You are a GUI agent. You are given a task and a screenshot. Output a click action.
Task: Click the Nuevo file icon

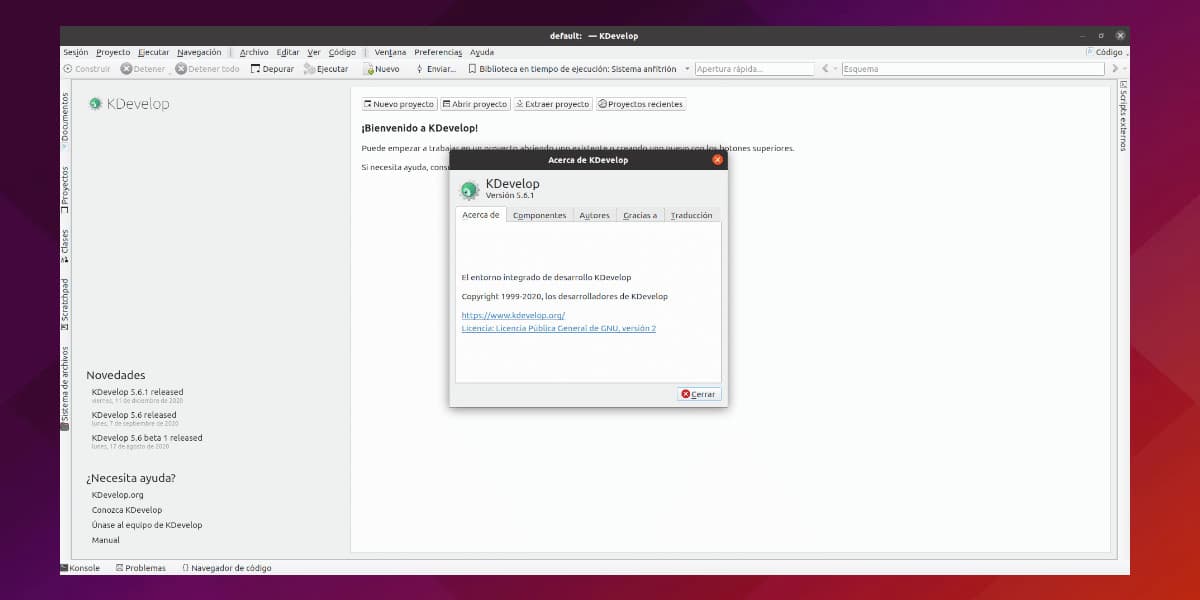click(x=368, y=69)
